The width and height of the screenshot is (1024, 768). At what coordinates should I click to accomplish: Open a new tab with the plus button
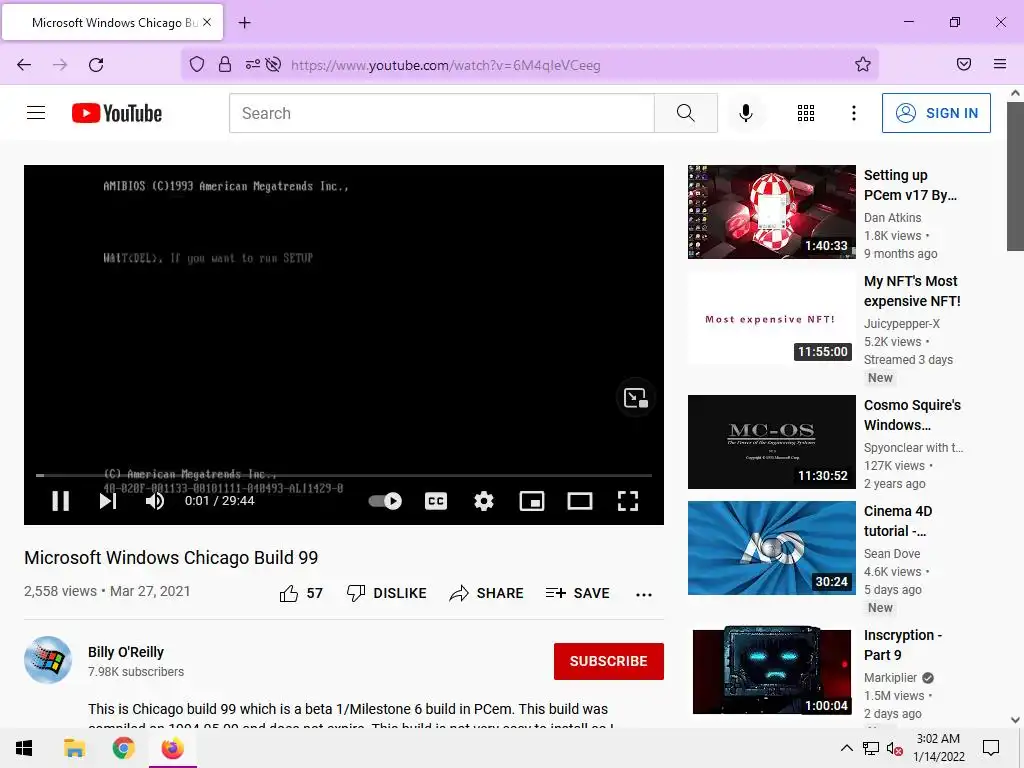(244, 23)
